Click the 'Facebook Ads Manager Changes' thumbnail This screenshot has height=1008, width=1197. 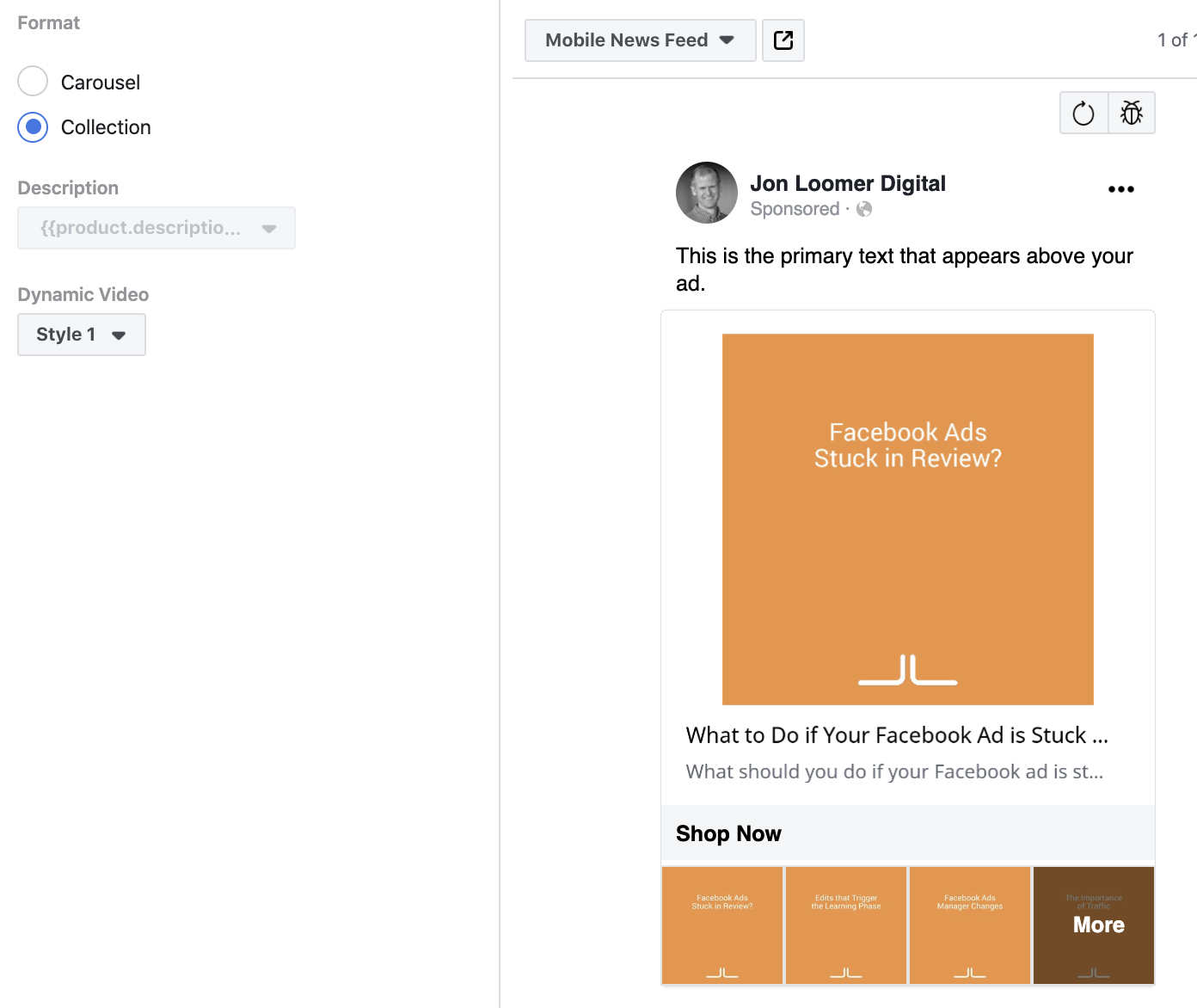(x=970, y=925)
